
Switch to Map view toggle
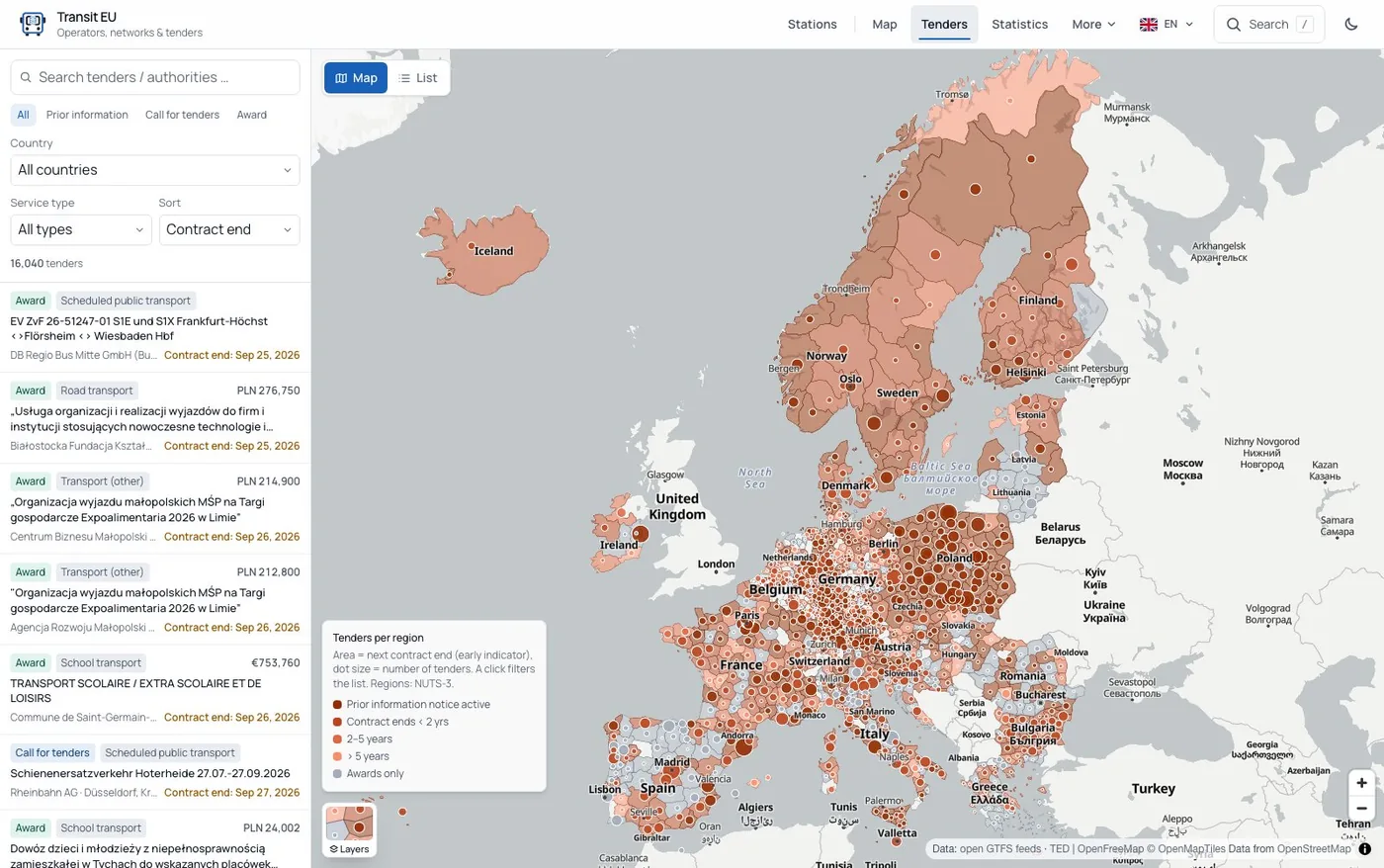[356, 78]
